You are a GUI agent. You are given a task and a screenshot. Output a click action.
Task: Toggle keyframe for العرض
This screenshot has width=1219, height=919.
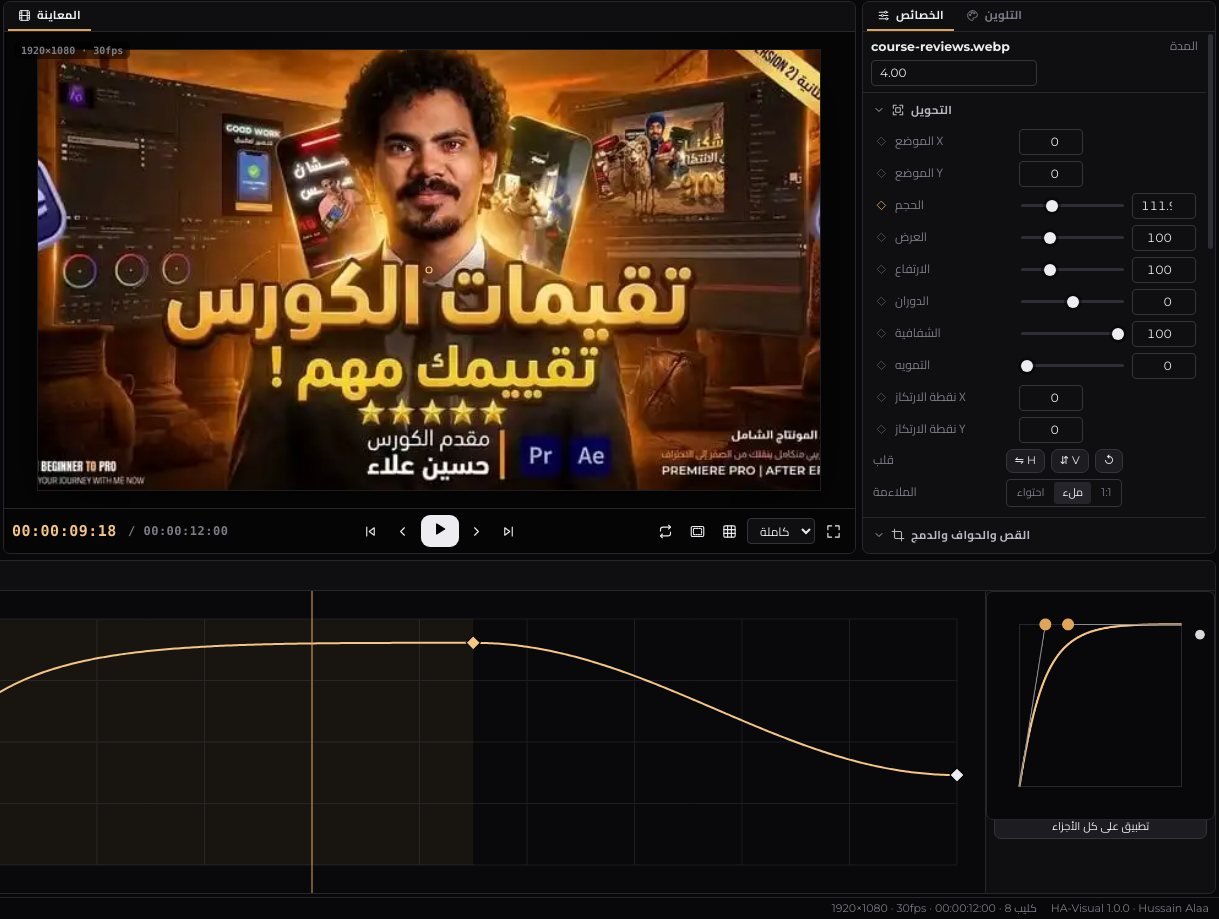(x=881, y=237)
